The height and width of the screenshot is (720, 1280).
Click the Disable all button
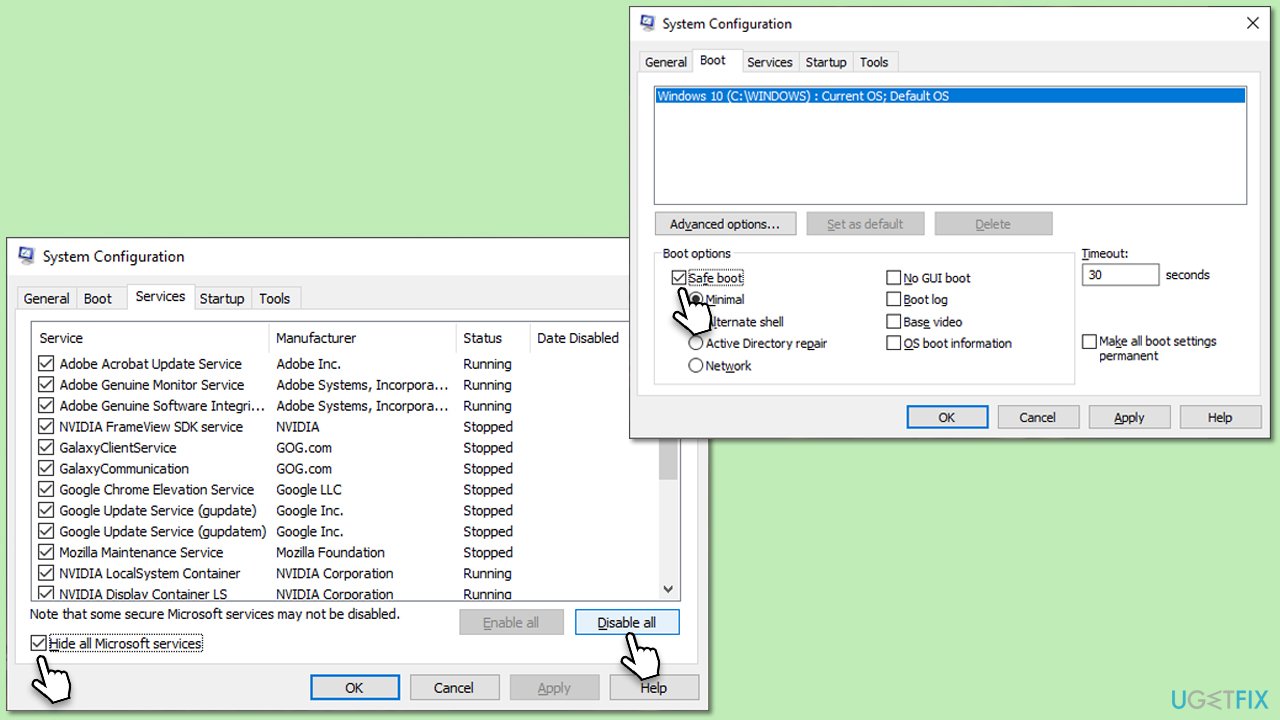pyautogui.click(x=627, y=621)
